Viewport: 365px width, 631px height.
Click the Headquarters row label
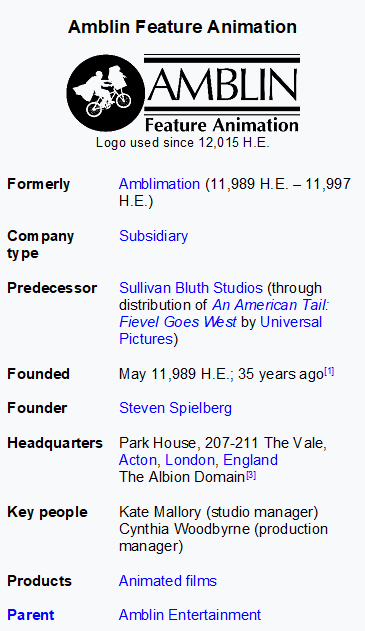(x=55, y=443)
